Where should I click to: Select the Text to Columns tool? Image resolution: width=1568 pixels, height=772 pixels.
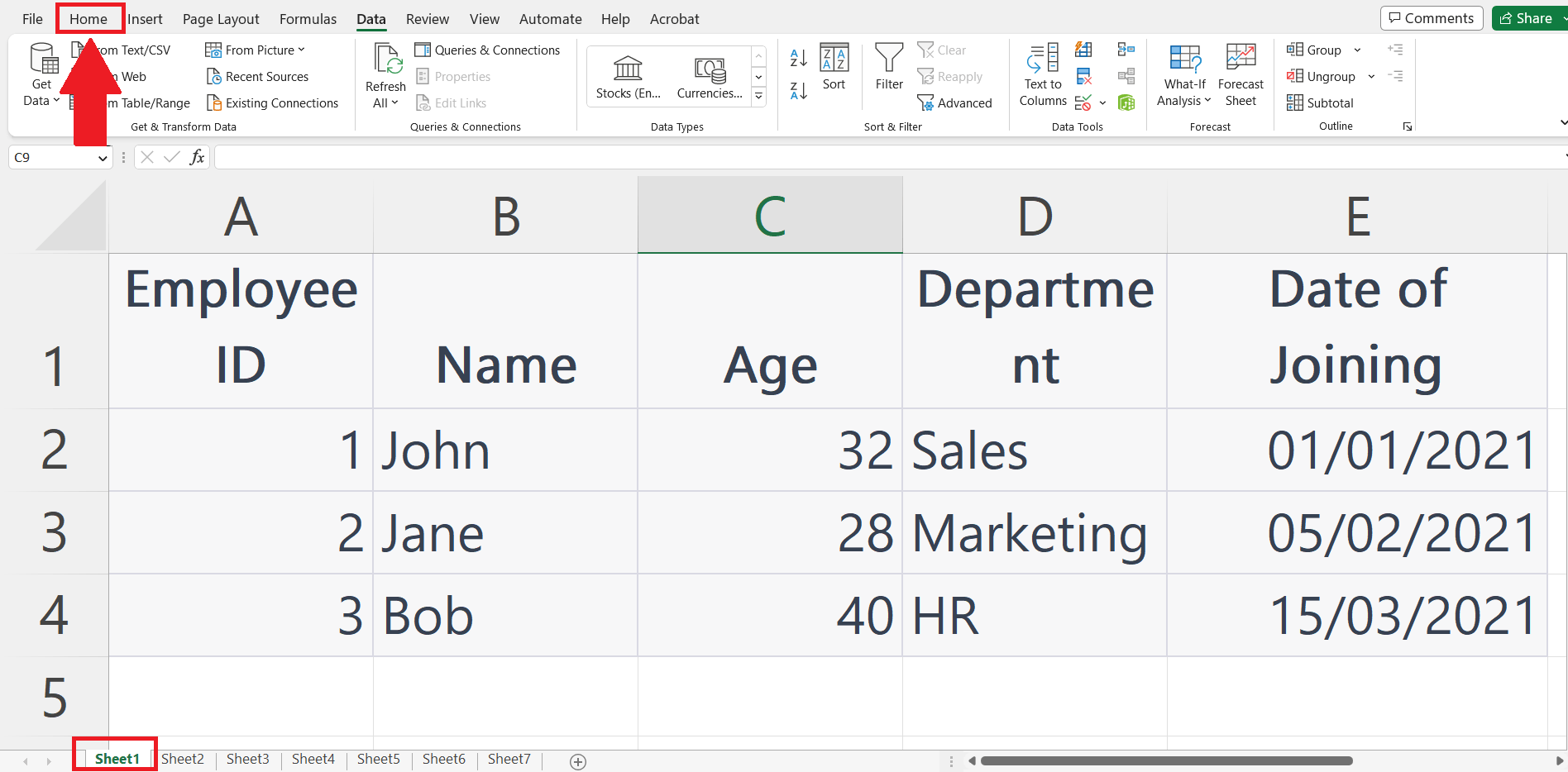click(x=1042, y=76)
